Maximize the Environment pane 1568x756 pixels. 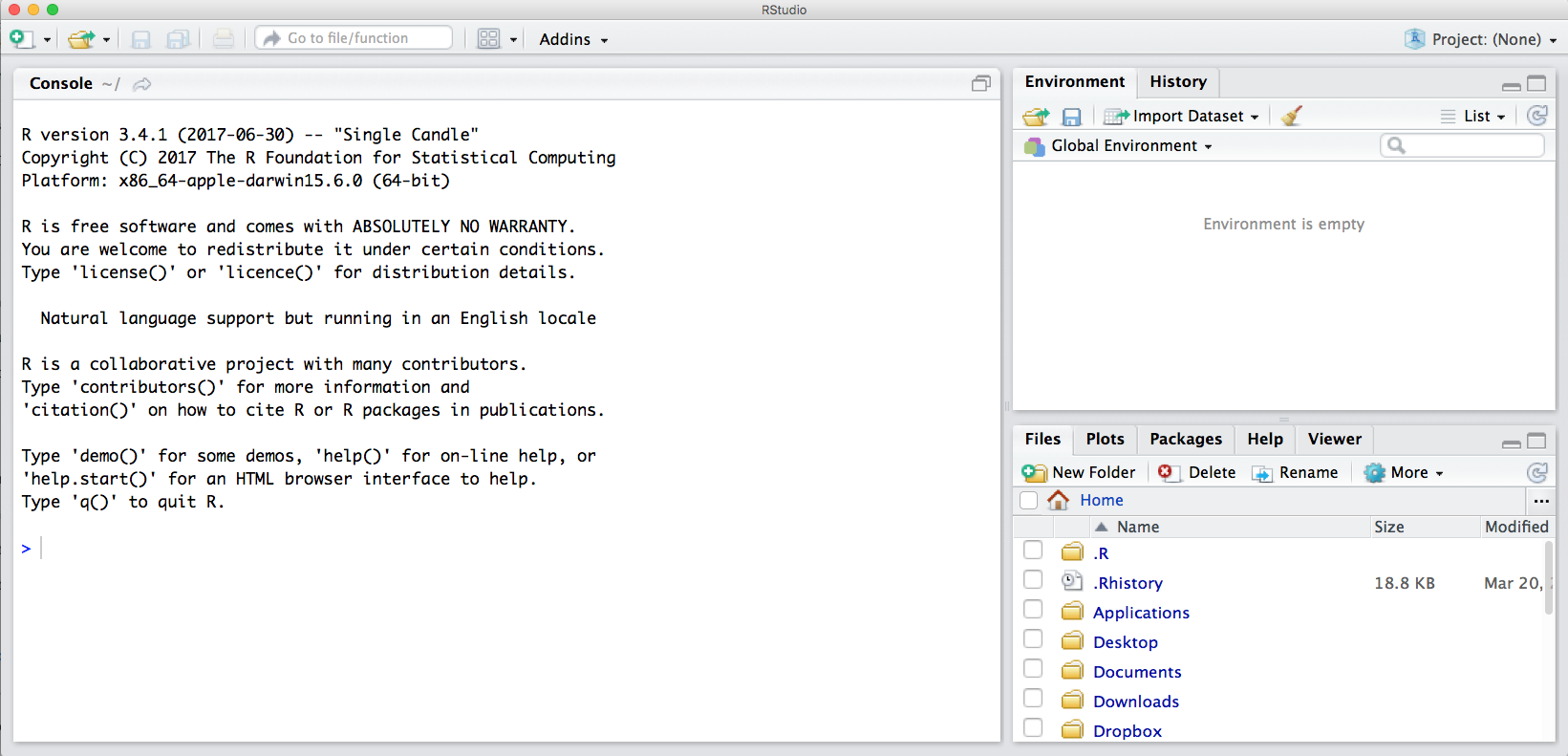(x=1536, y=84)
